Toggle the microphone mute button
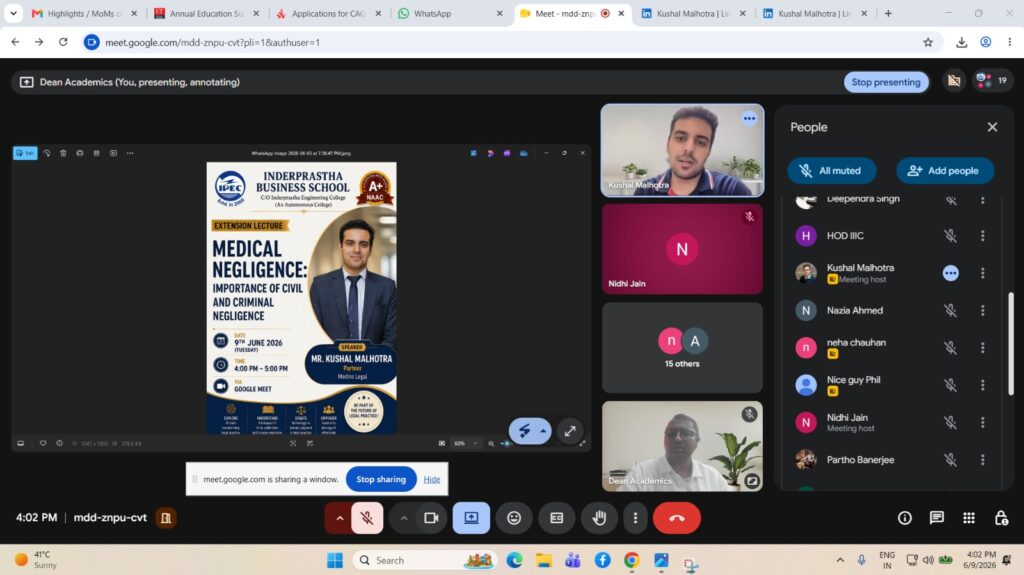Image resolution: width=1024 pixels, height=575 pixels. click(x=367, y=518)
